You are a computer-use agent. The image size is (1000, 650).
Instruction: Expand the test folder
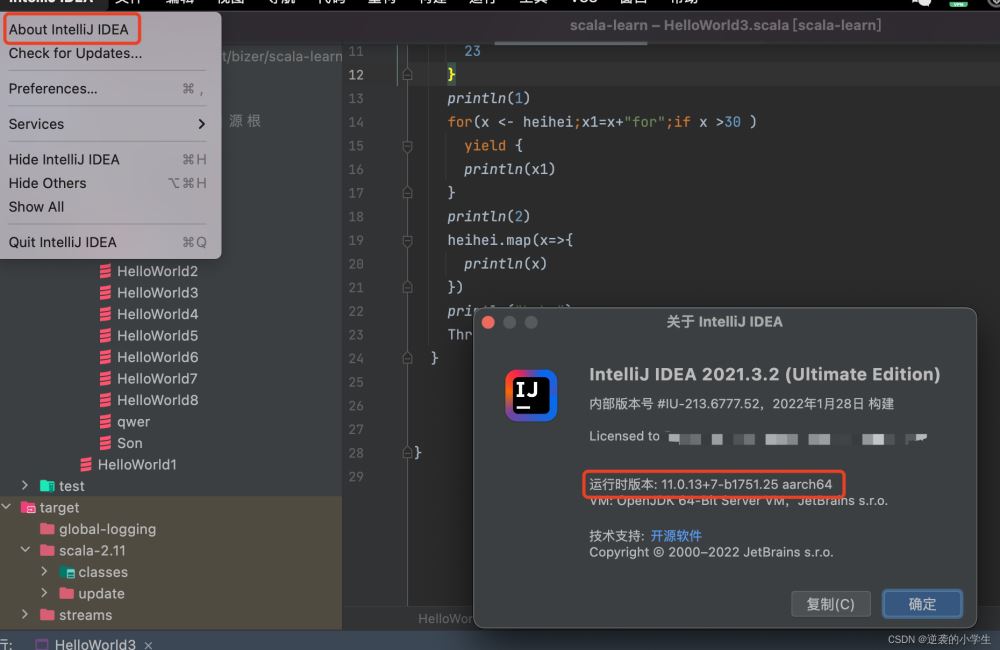pyautogui.click(x=25, y=486)
